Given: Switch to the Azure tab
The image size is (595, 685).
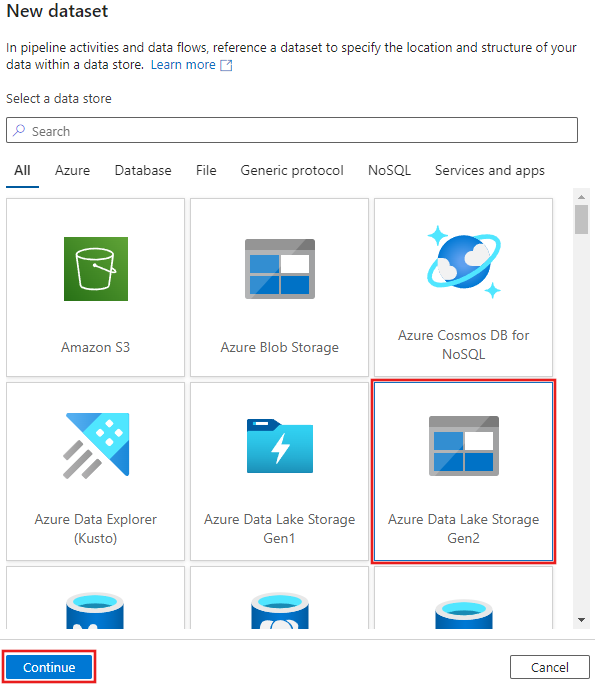Looking at the screenshot, I should [x=73, y=170].
